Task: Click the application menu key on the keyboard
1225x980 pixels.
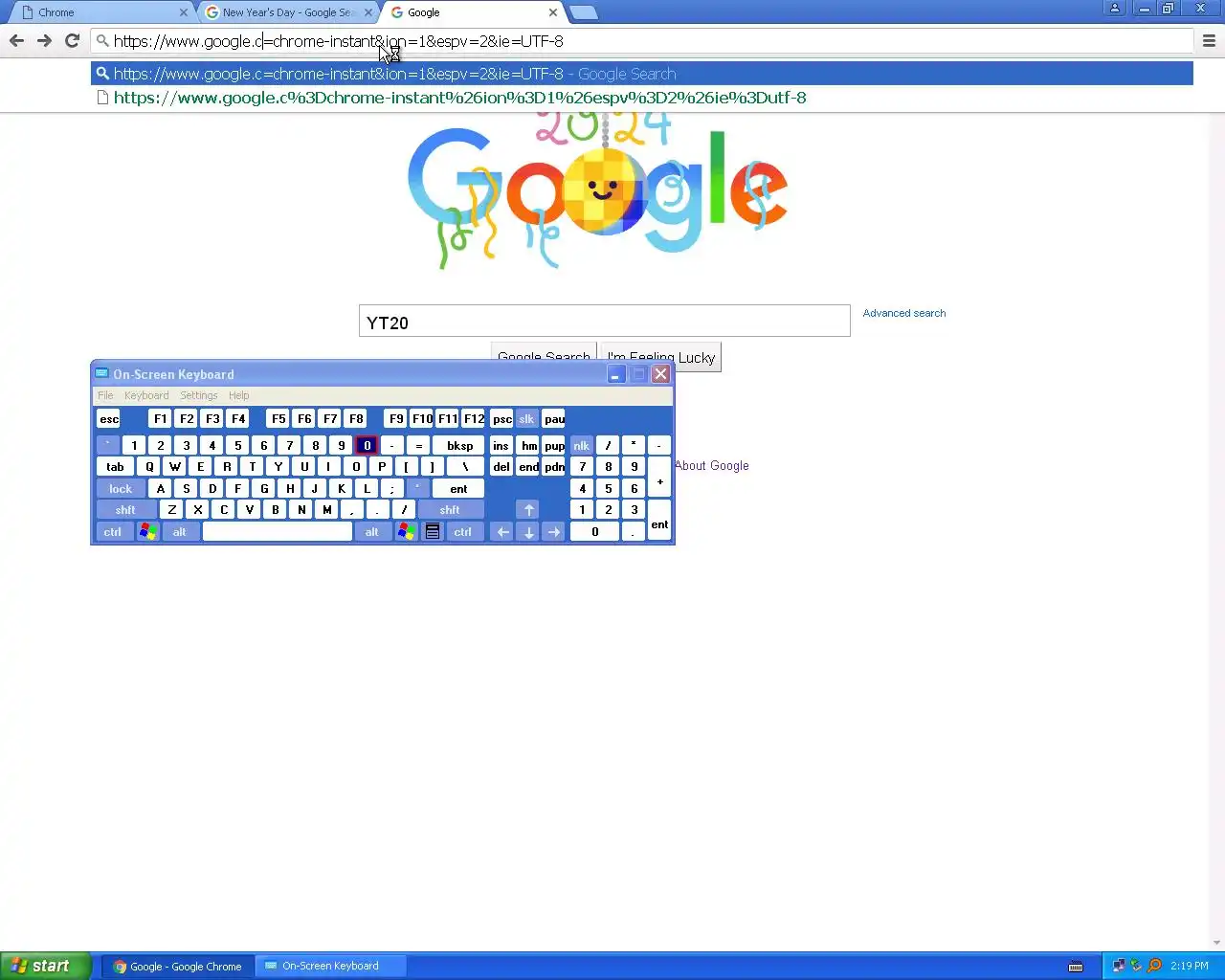Action: (433, 532)
